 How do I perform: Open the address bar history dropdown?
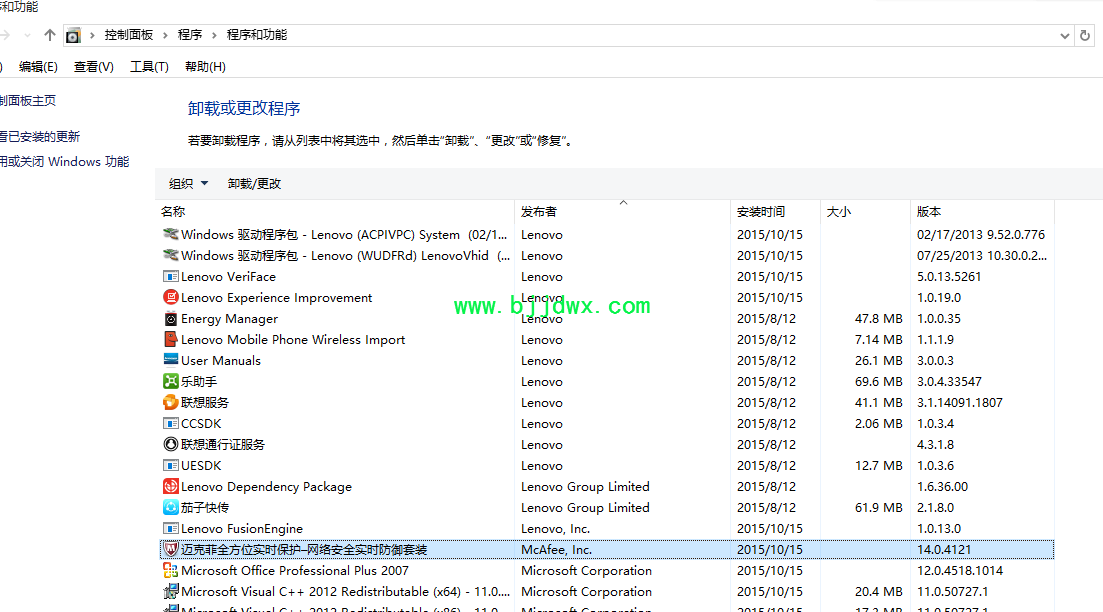pos(1064,36)
